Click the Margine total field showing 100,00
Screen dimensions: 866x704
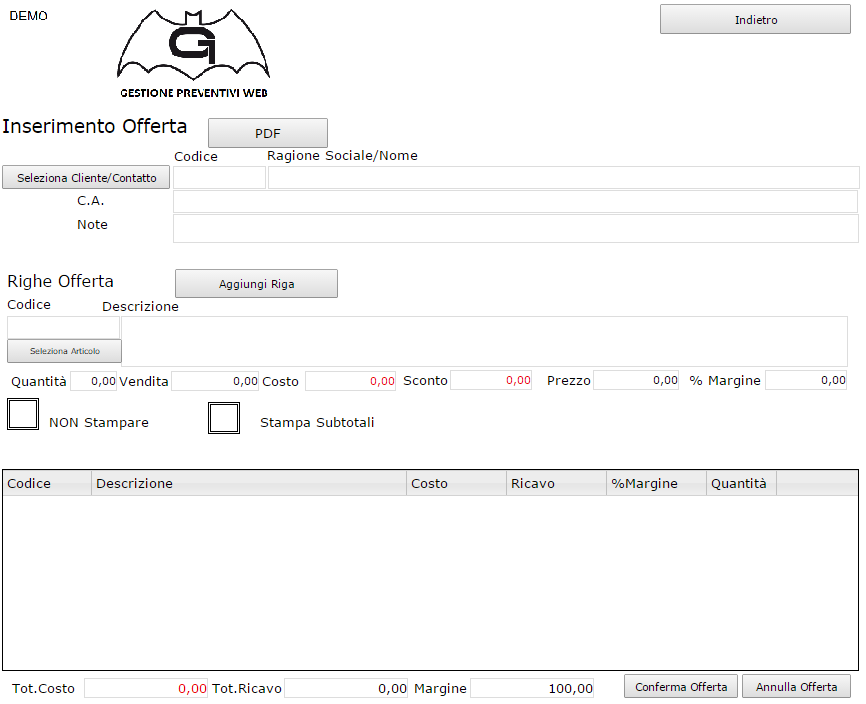tap(532, 689)
